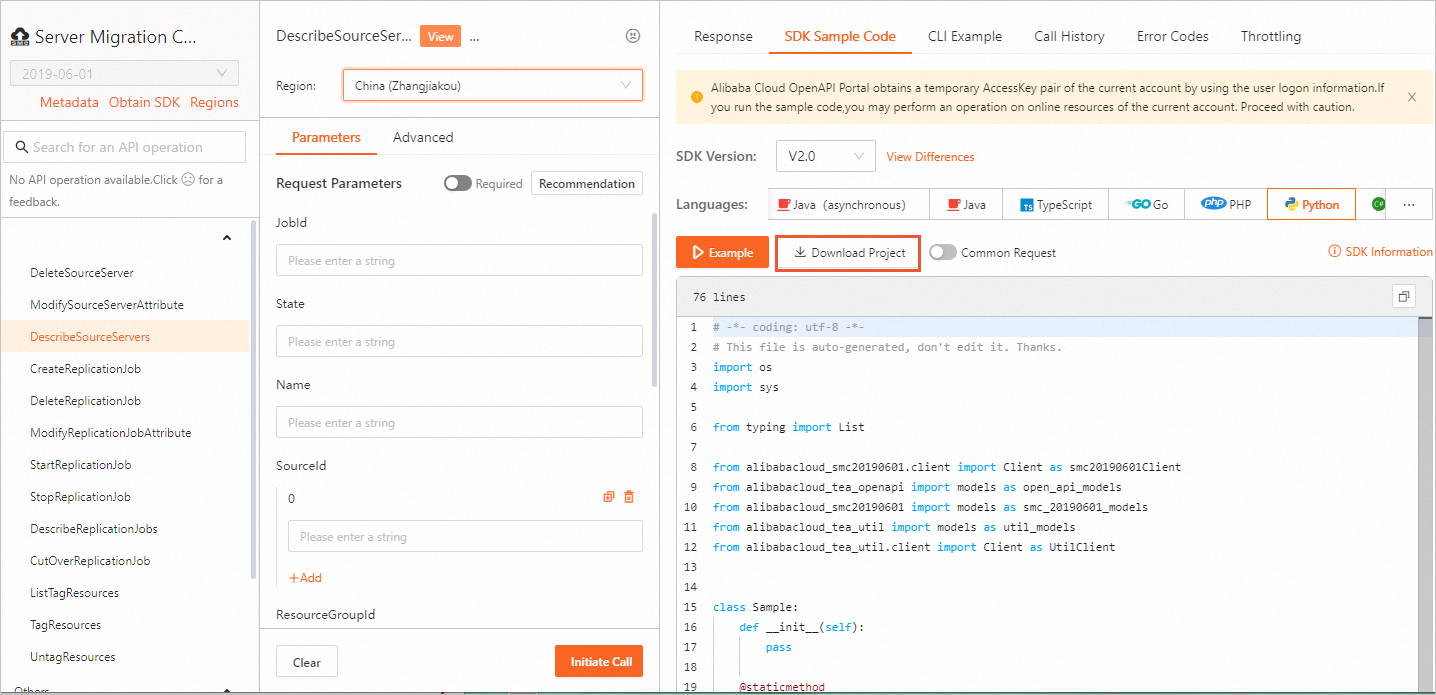1436x695 pixels.
Task: Delete the SourceId item 0
Action: [x=629, y=497]
